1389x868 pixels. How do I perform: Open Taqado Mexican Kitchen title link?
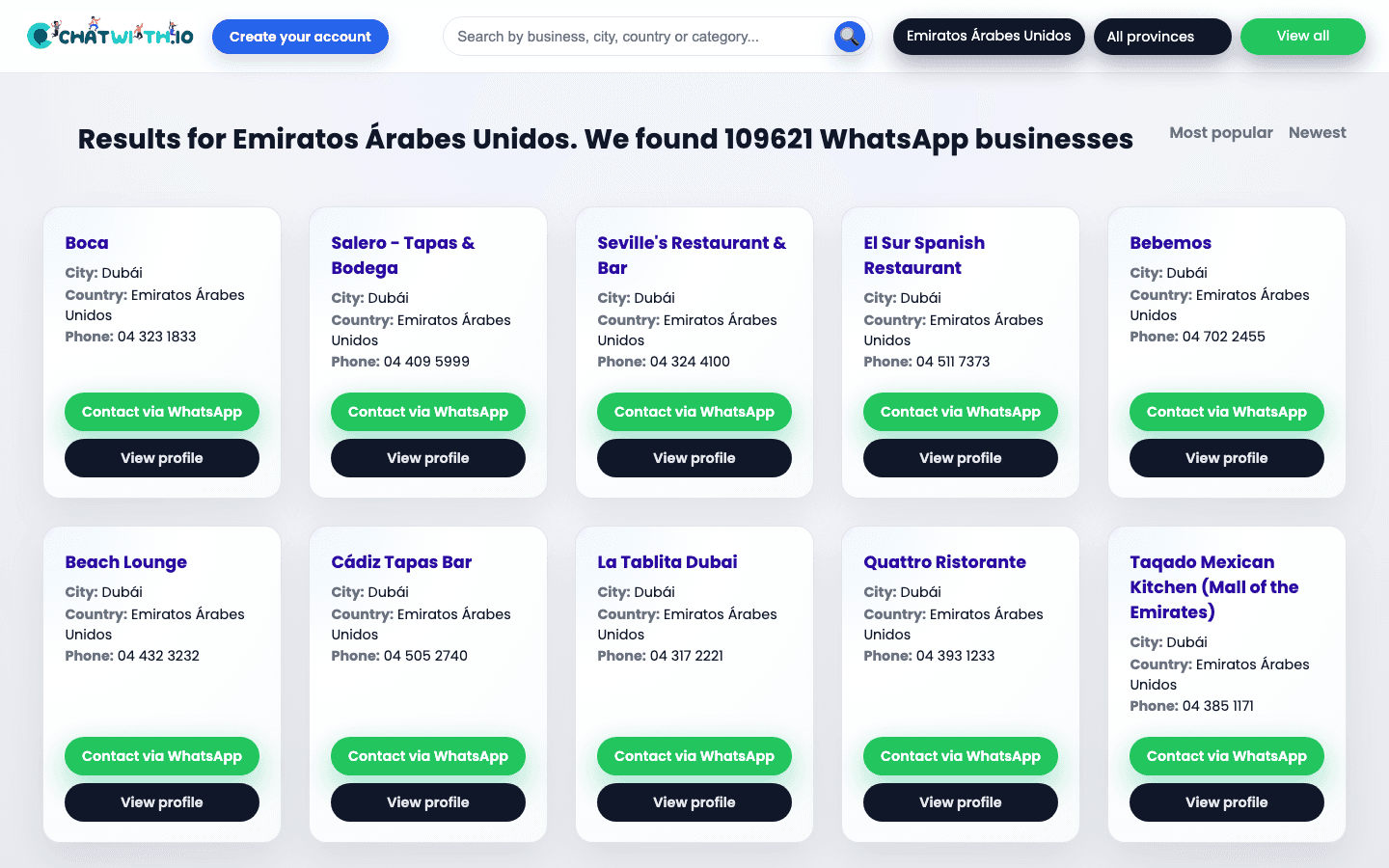point(1213,586)
